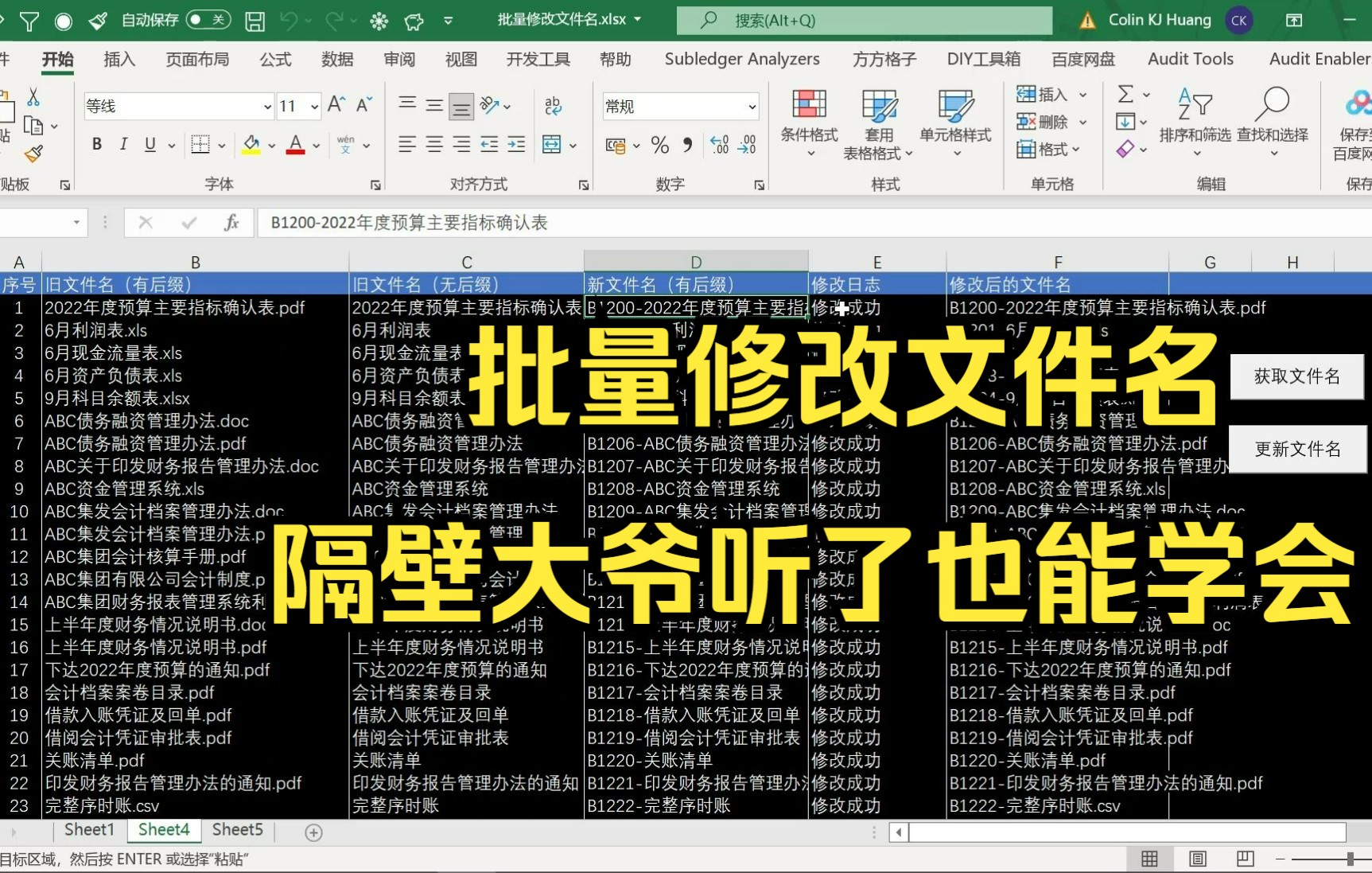Click the 更新文件名 button
Screen dimensions: 1372x873
(x=1297, y=449)
